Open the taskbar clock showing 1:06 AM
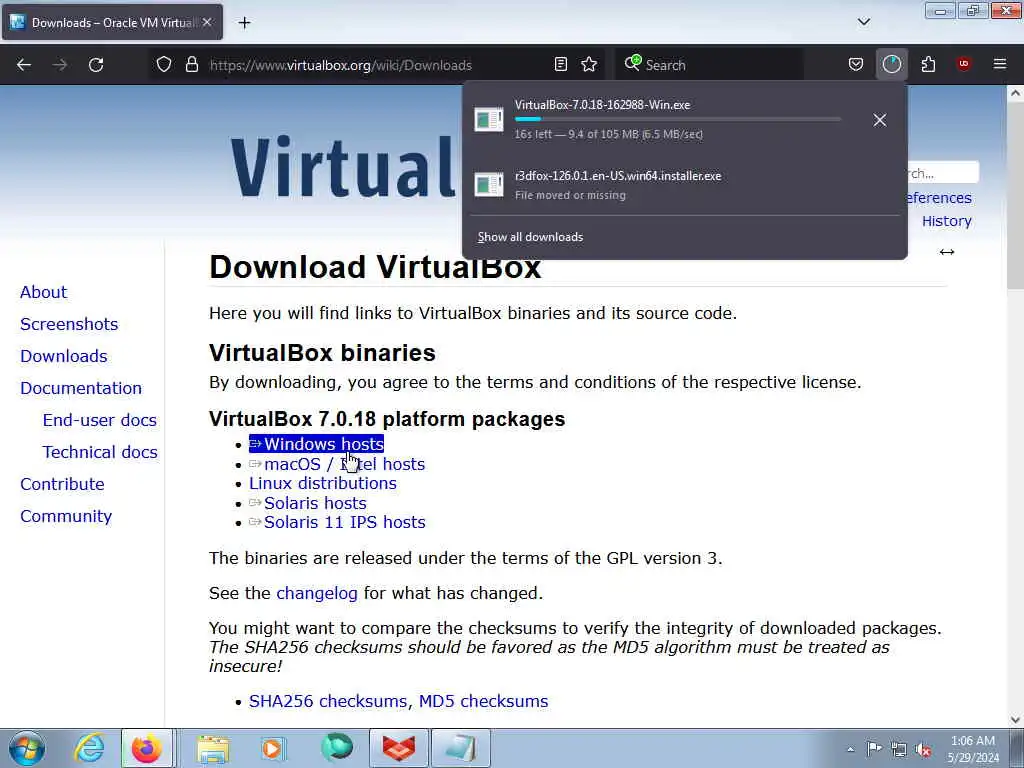Image resolution: width=1024 pixels, height=768 pixels. pyautogui.click(x=972, y=749)
